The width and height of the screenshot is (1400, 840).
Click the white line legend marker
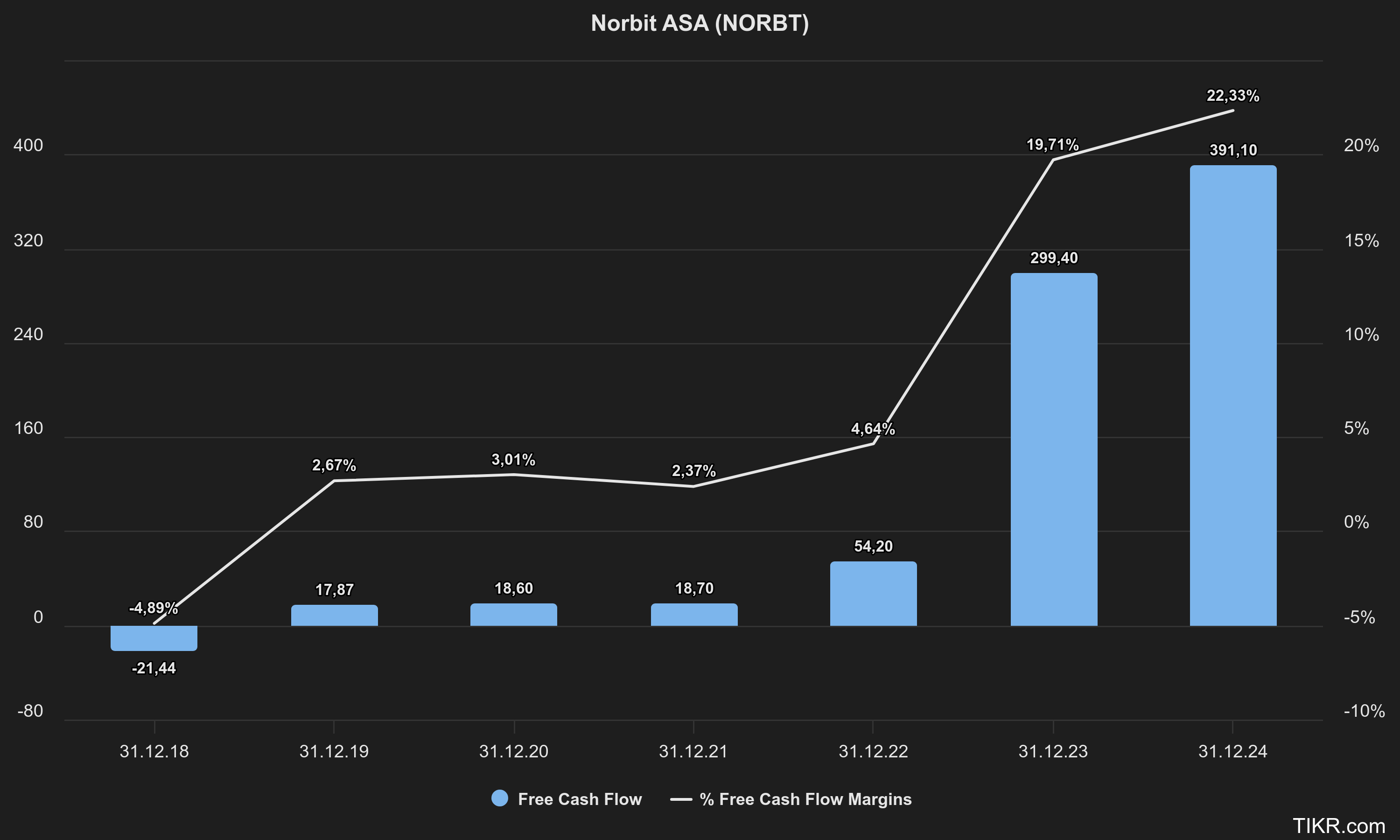pyautogui.click(x=681, y=799)
